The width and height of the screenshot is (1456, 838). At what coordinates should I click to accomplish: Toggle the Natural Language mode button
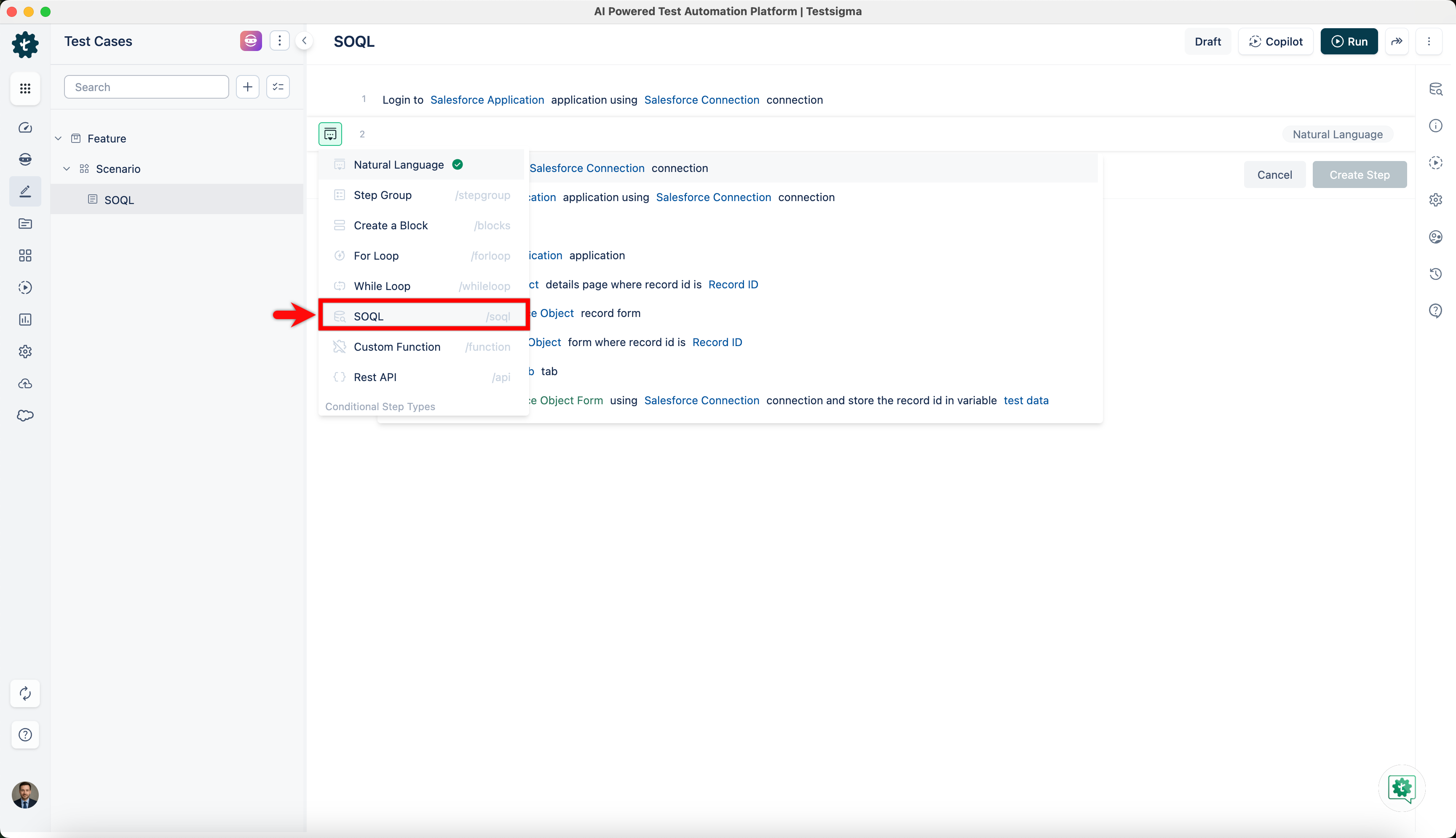1338,134
